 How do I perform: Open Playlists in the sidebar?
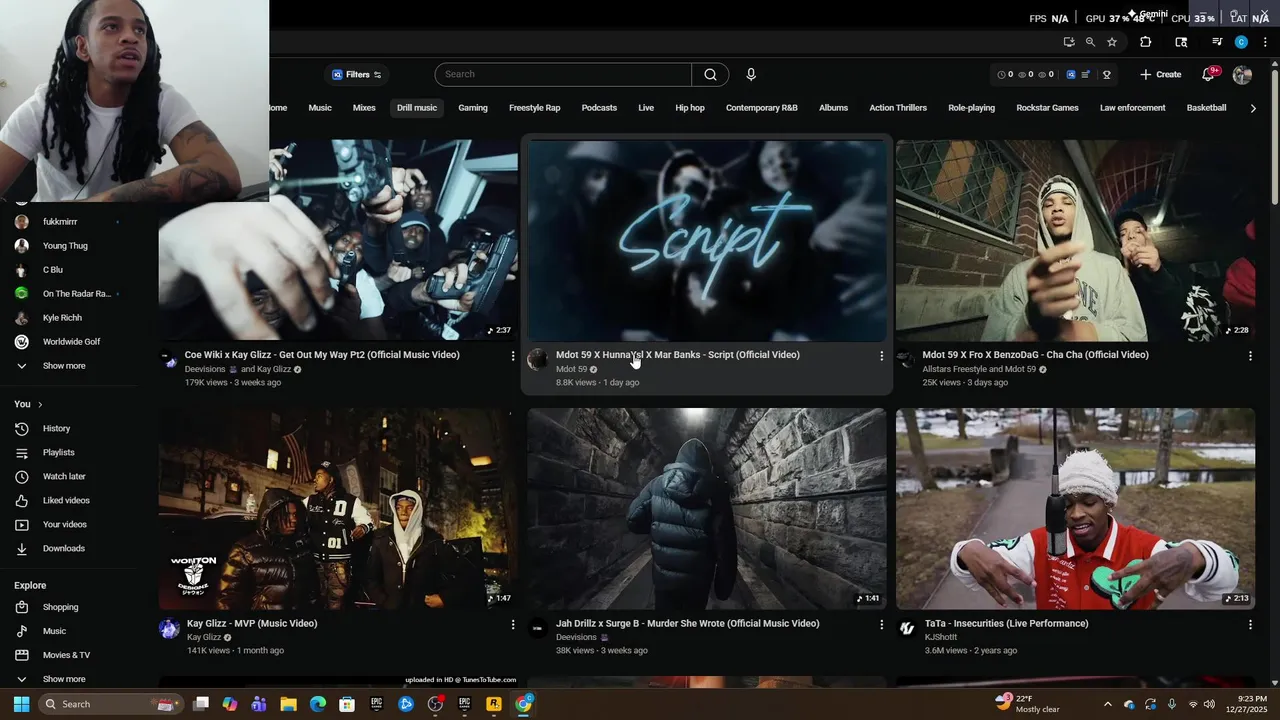click(x=58, y=452)
